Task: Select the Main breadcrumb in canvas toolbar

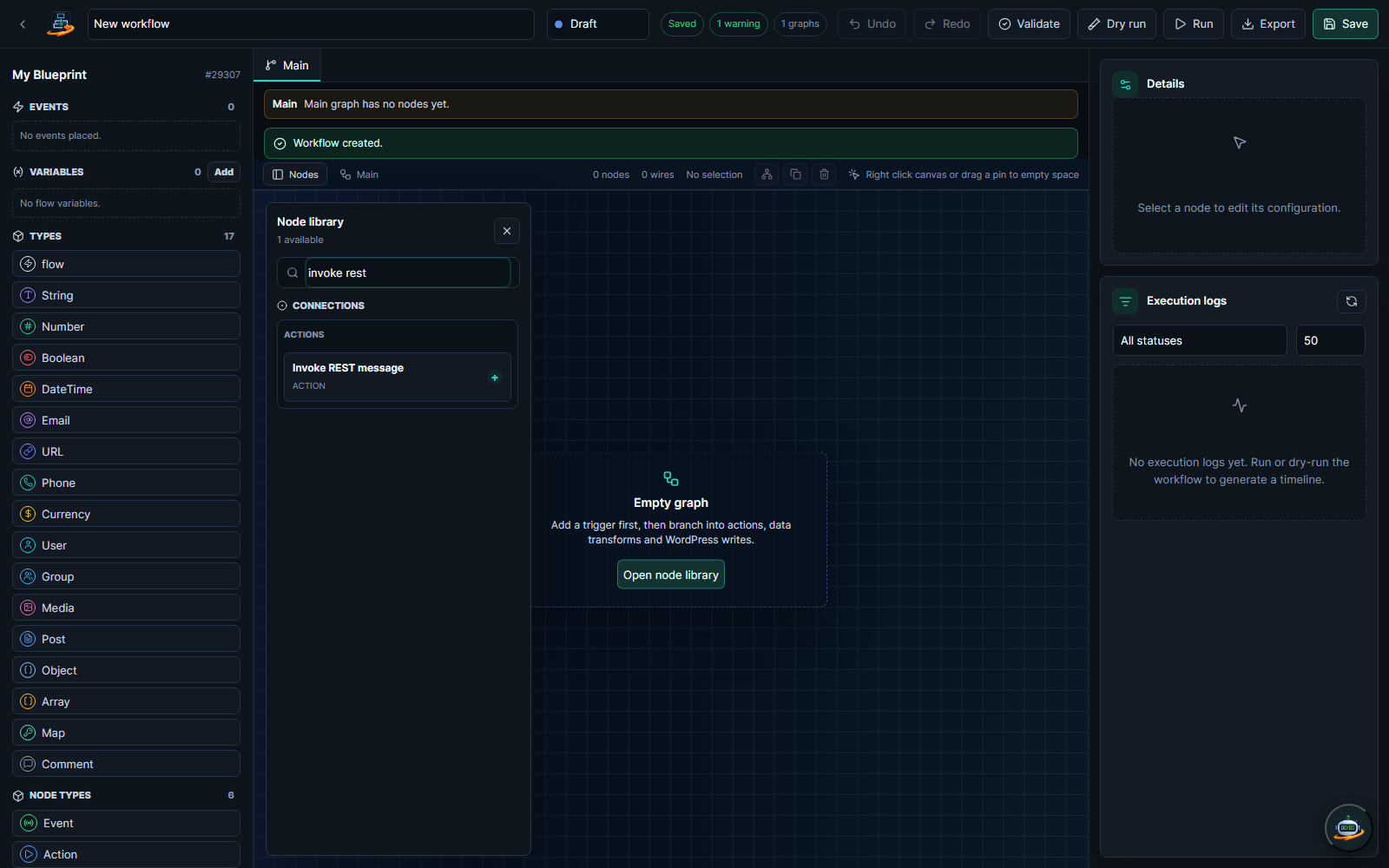Action: coord(359,174)
